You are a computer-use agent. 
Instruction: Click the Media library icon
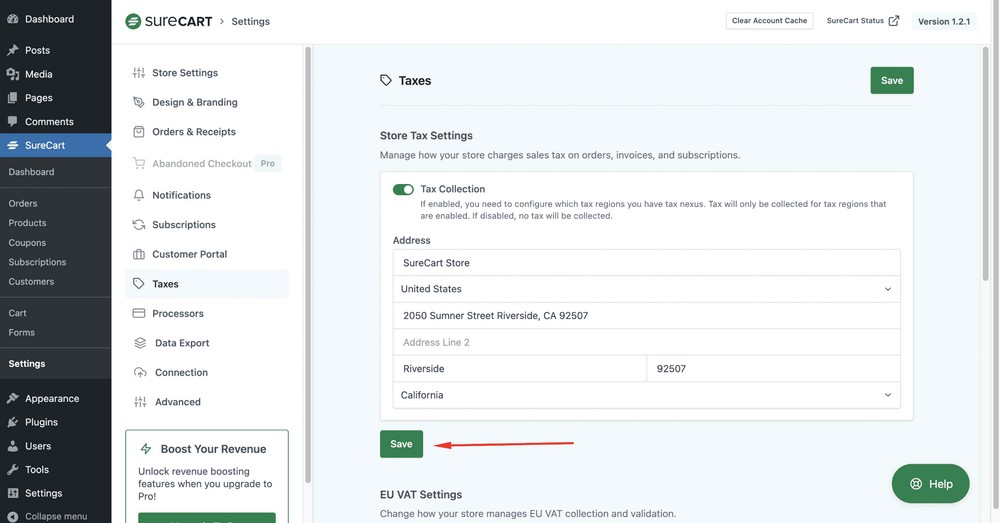[x=12, y=74]
